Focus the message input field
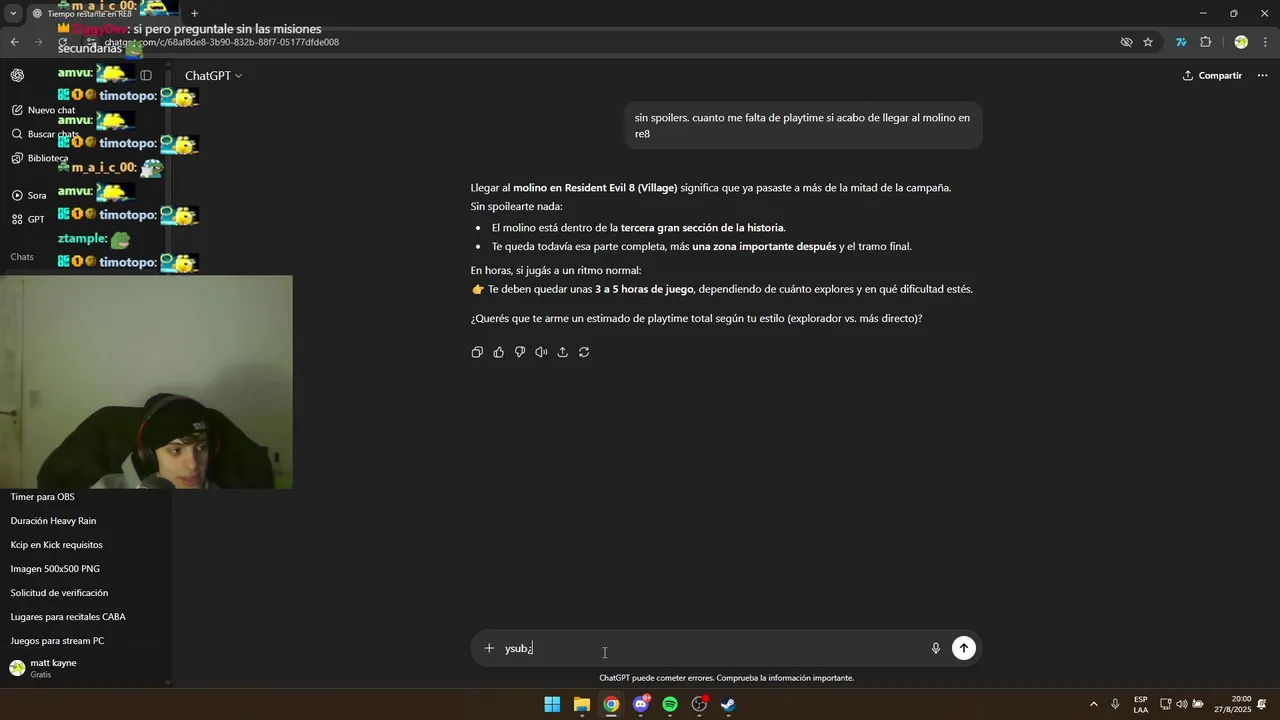Screen dimensions: 1280x720 [x=712, y=648]
